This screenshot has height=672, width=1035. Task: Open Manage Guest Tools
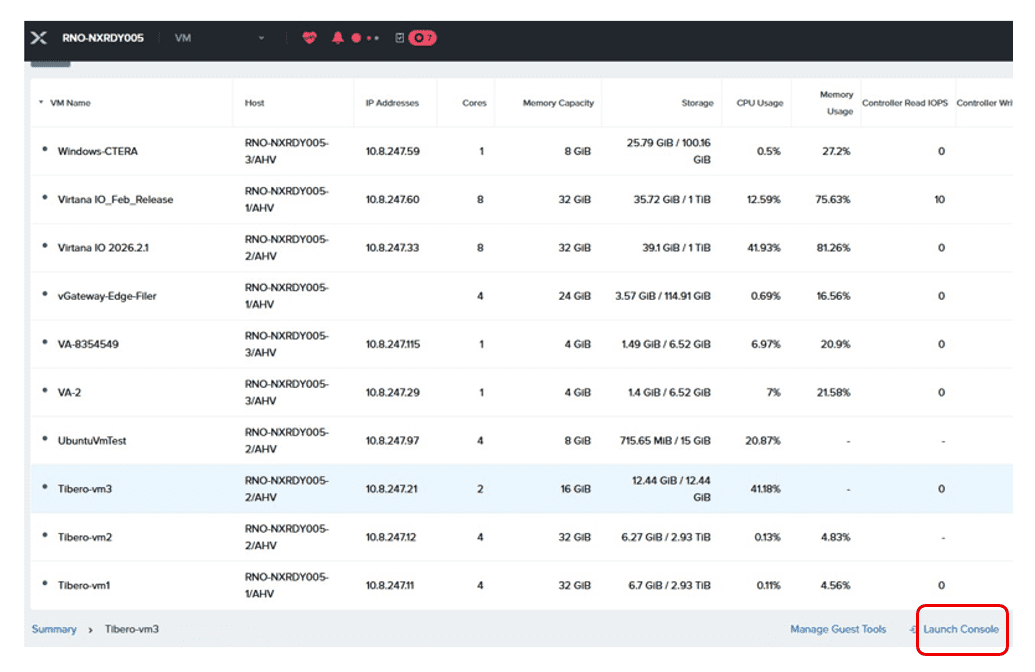(x=838, y=629)
